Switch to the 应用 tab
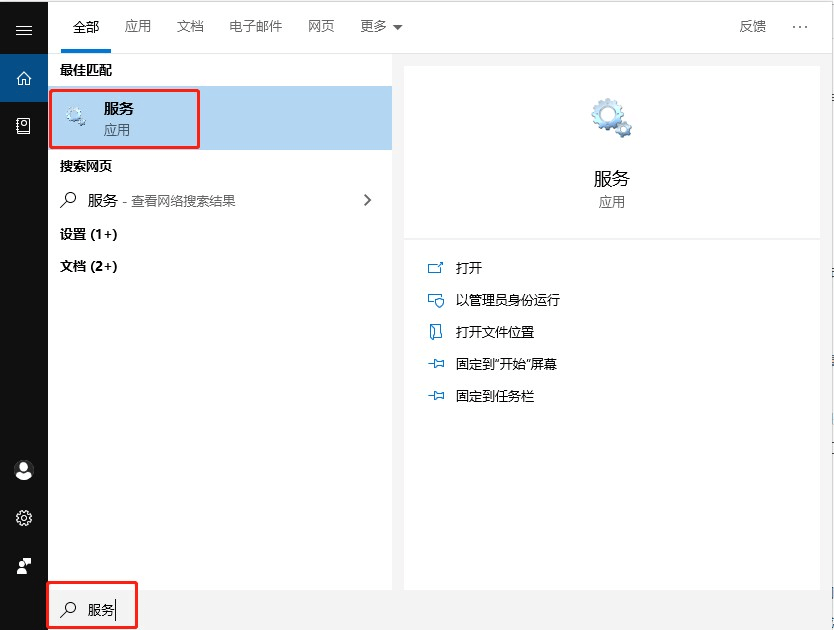 point(138,27)
